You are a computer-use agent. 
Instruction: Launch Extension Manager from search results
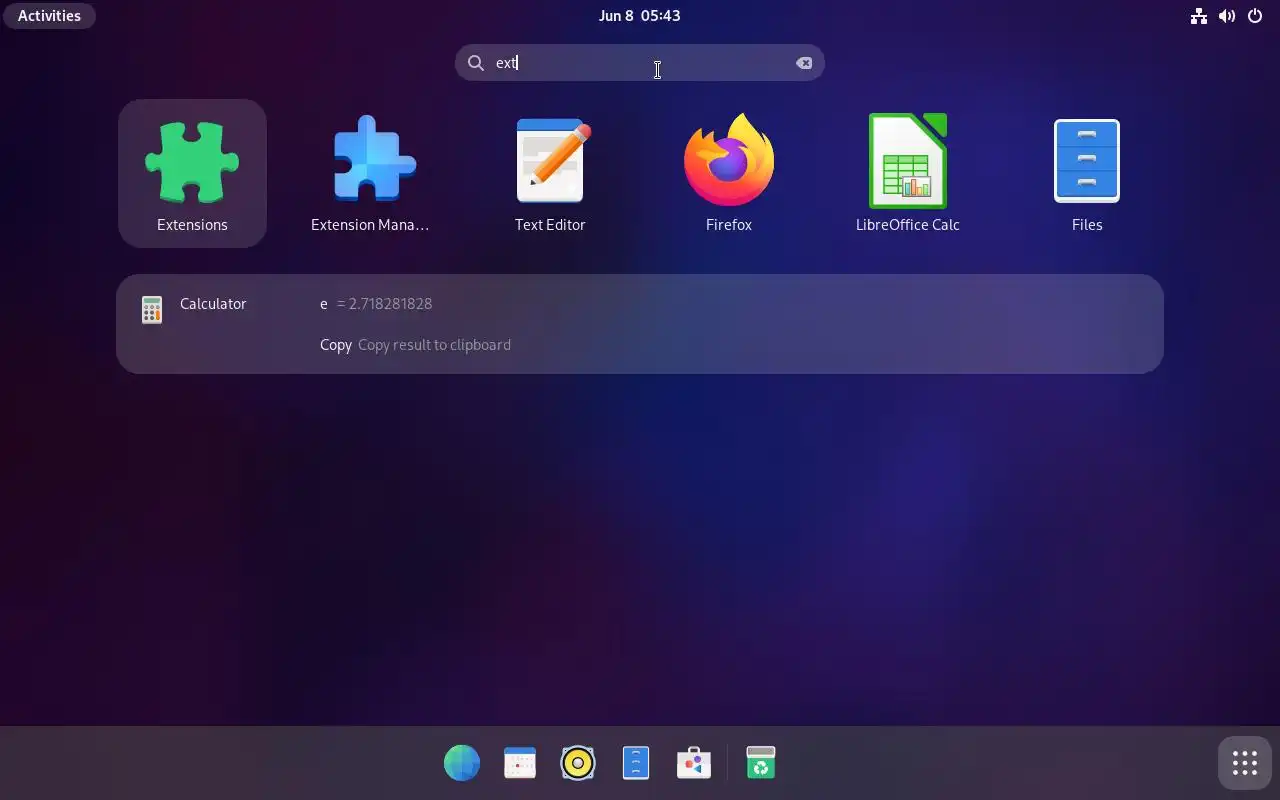click(x=370, y=173)
